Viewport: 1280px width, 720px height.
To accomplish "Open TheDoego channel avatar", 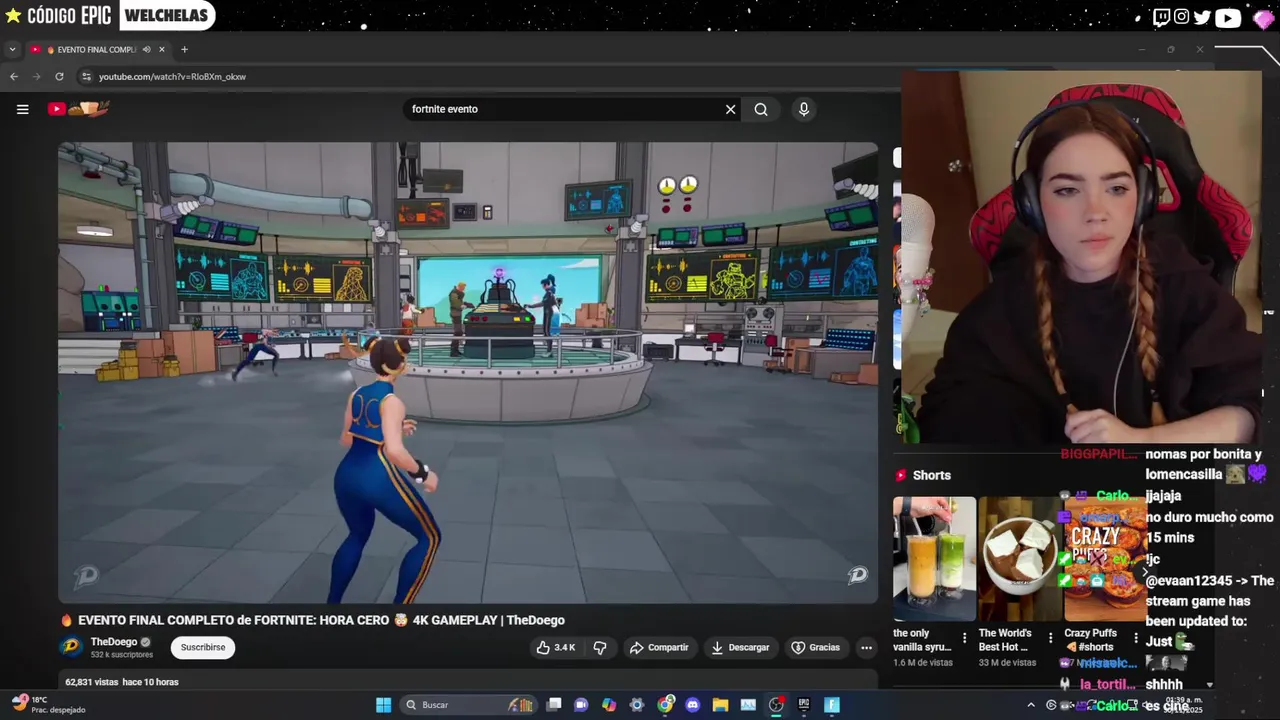I will 71,647.
